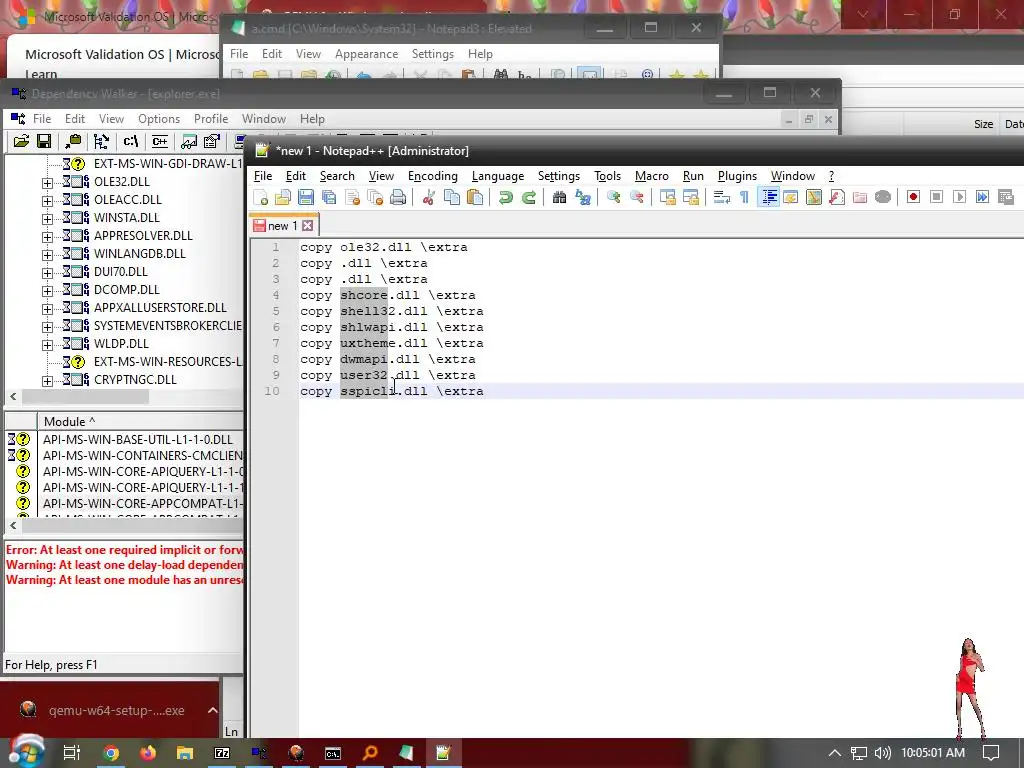Open 7-Zip from the taskbar
Image resolution: width=1024 pixels, height=768 pixels.
coord(222,753)
